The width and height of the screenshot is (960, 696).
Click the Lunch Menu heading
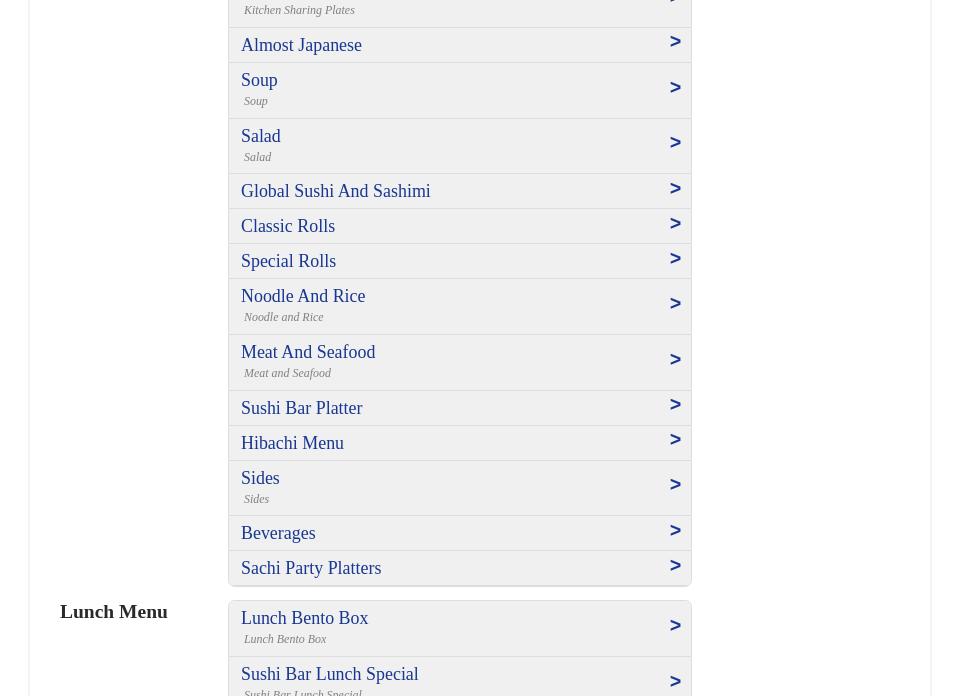113,611
